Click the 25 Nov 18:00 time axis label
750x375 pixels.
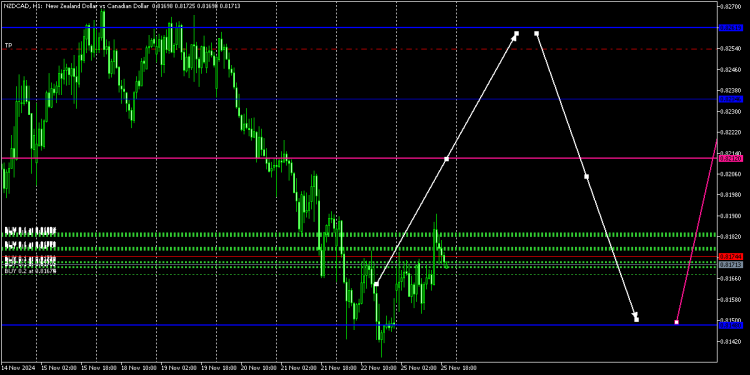pyautogui.click(x=459, y=368)
